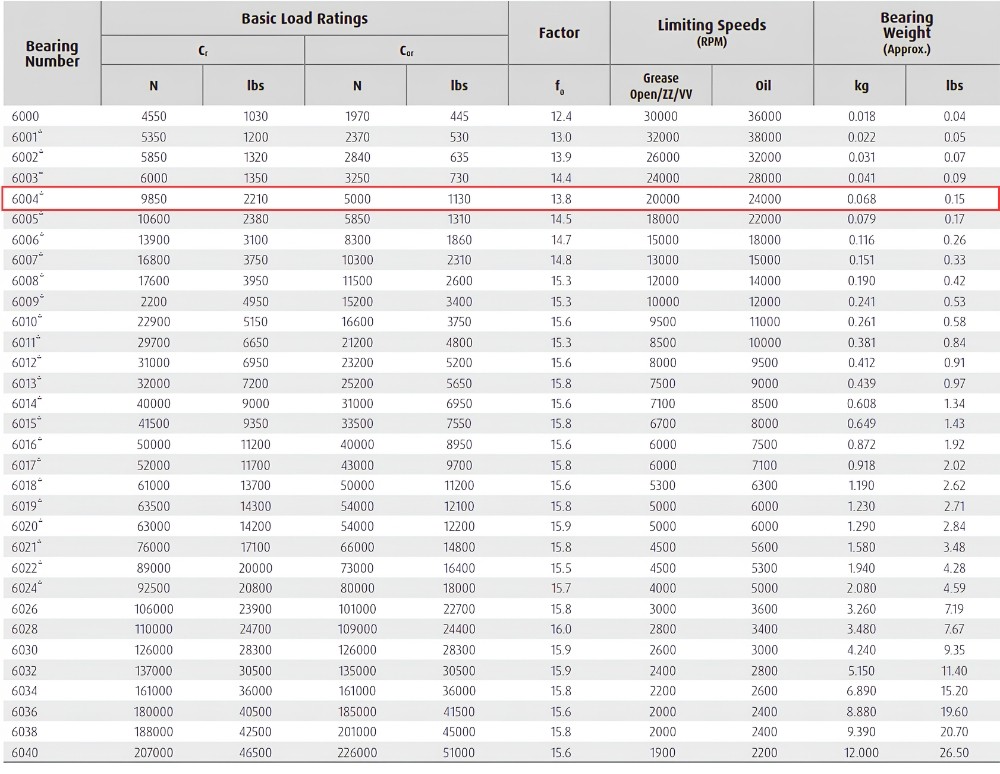
Task: Select bearing number 6010 cell
Action: coord(26,322)
